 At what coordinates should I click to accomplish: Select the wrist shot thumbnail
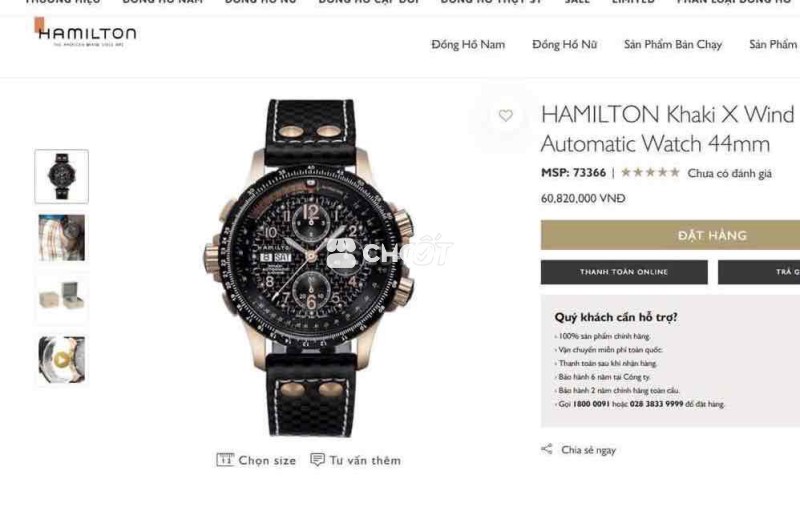tap(61, 238)
